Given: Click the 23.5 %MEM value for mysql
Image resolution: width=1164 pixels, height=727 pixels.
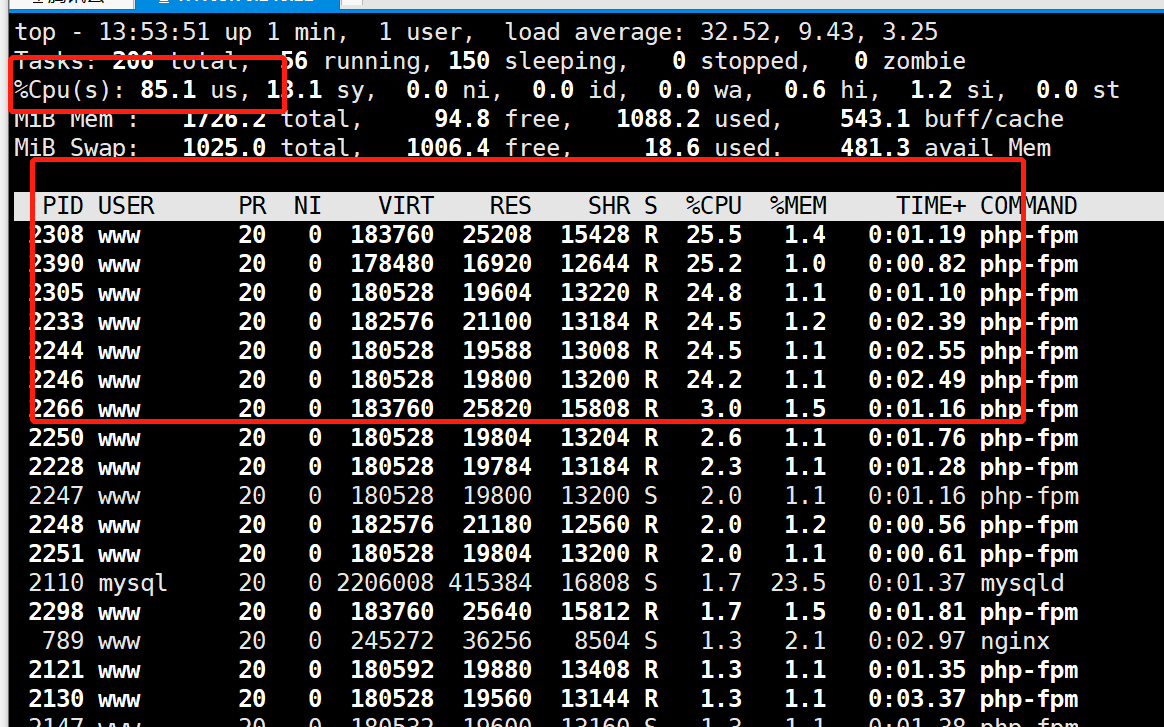Looking at the screenshot, I should (798, 583).
